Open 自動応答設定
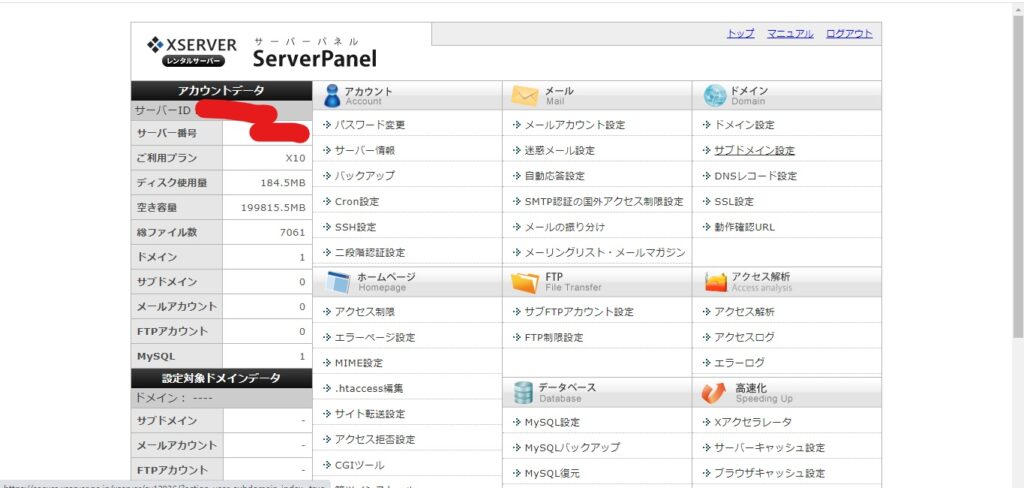This screenshot has height=488, width=1024. click(x=554, y=176)
